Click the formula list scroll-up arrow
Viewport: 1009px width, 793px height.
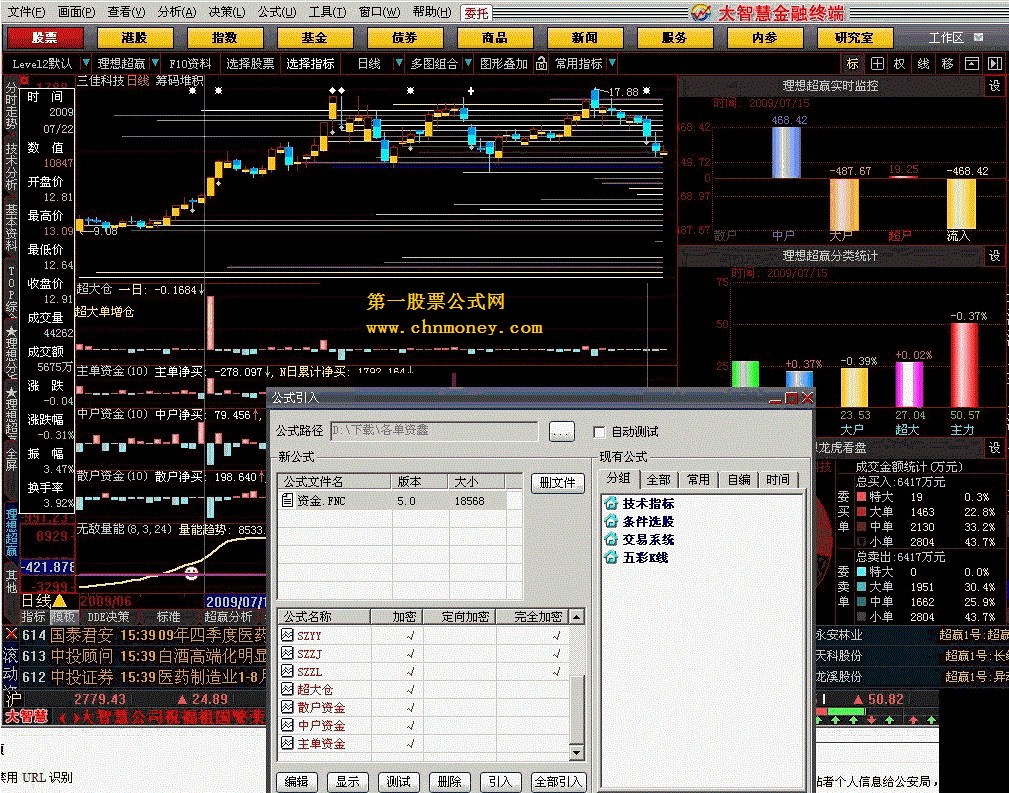coord(577,617)
